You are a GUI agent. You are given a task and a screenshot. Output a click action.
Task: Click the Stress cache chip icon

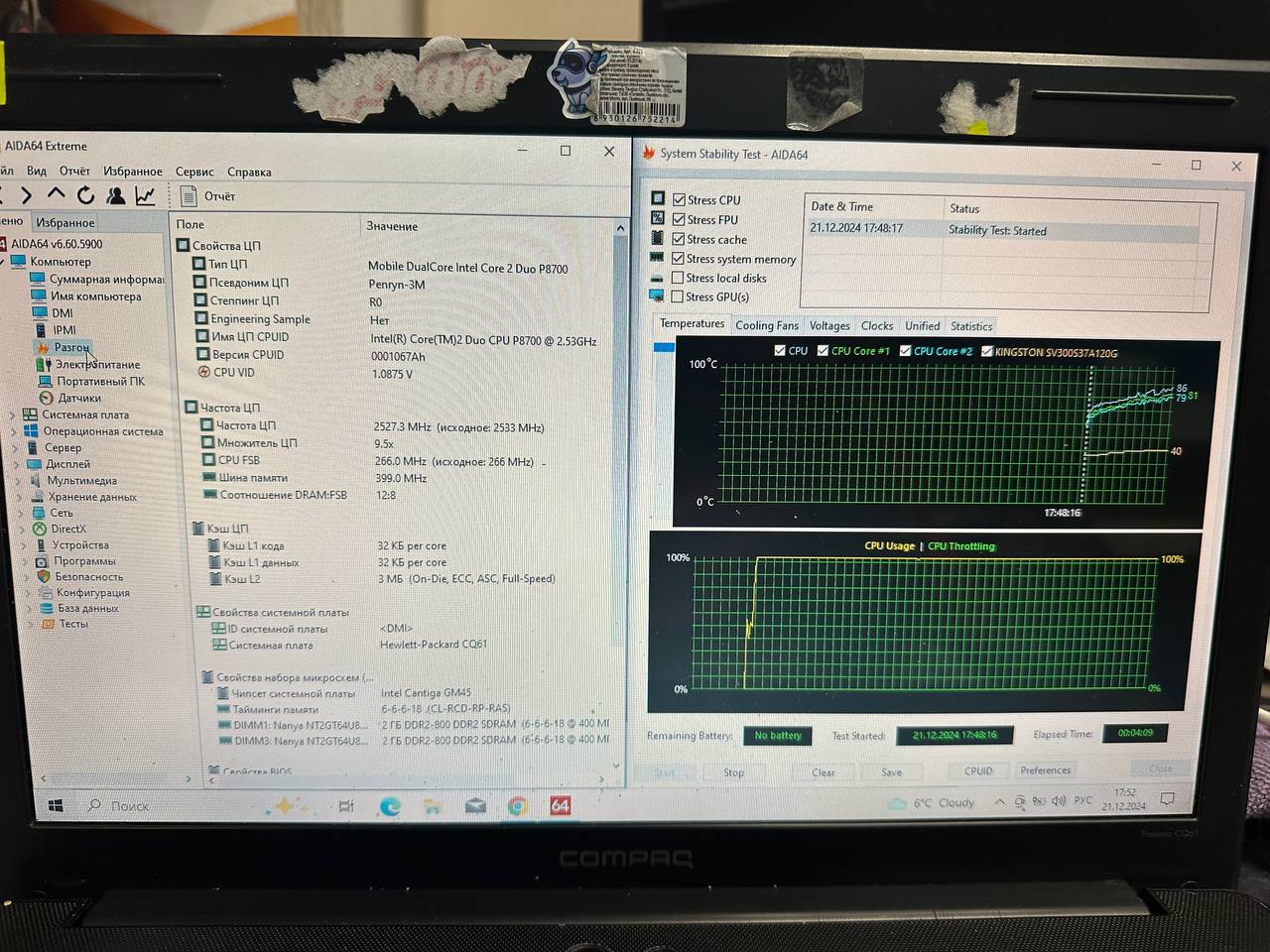[x=657, y=238]
